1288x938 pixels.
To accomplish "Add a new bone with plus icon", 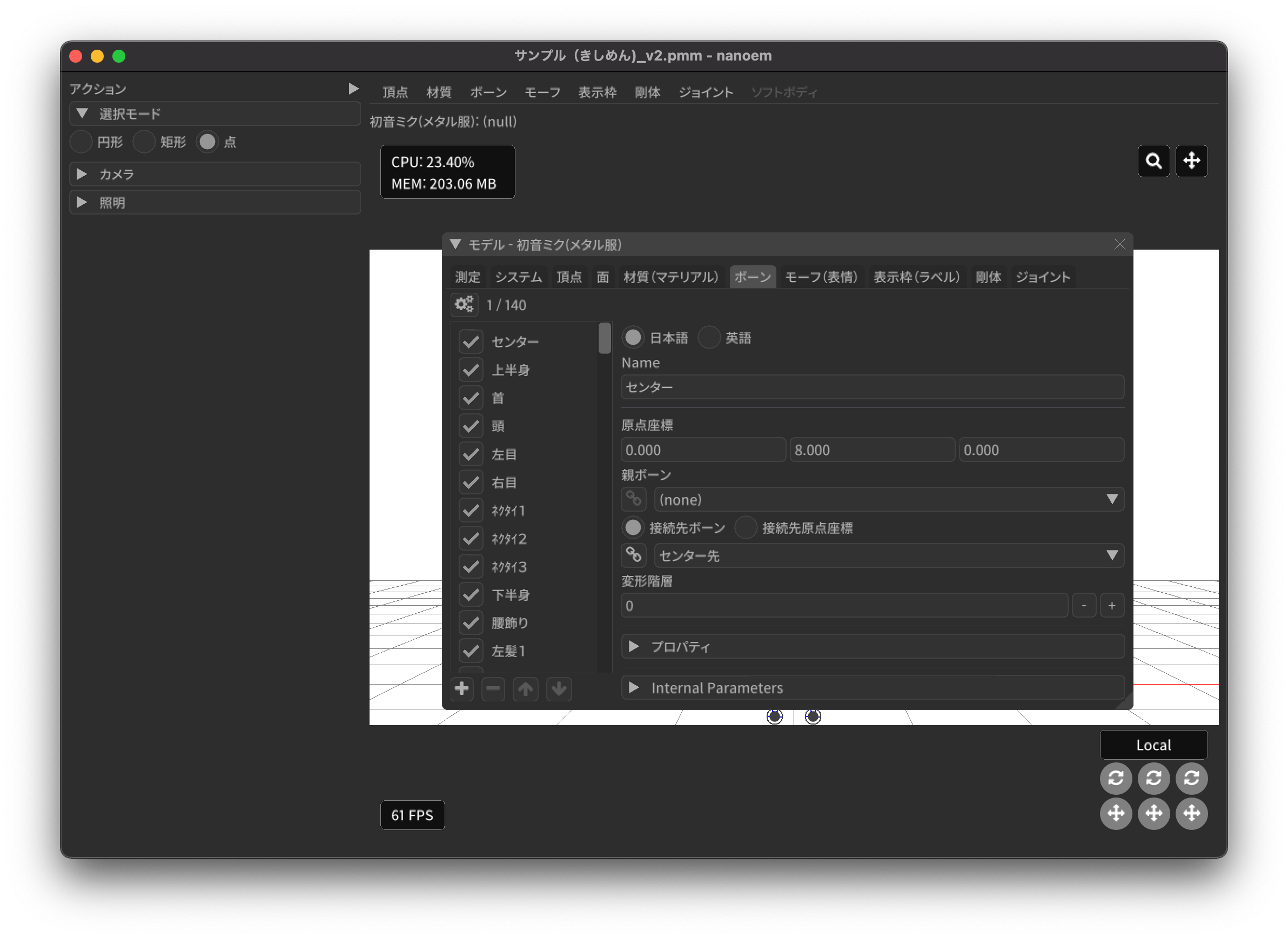I will [462, 689].
